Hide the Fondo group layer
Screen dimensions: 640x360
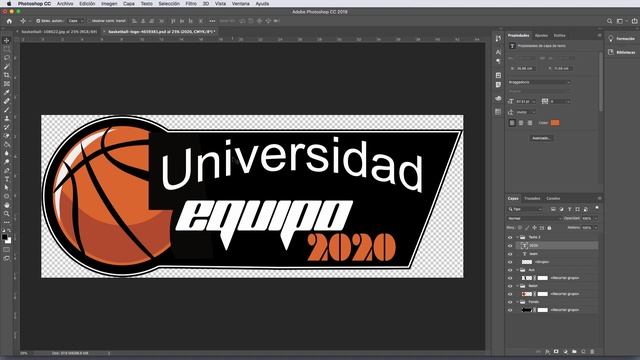[x=510, y=302]
